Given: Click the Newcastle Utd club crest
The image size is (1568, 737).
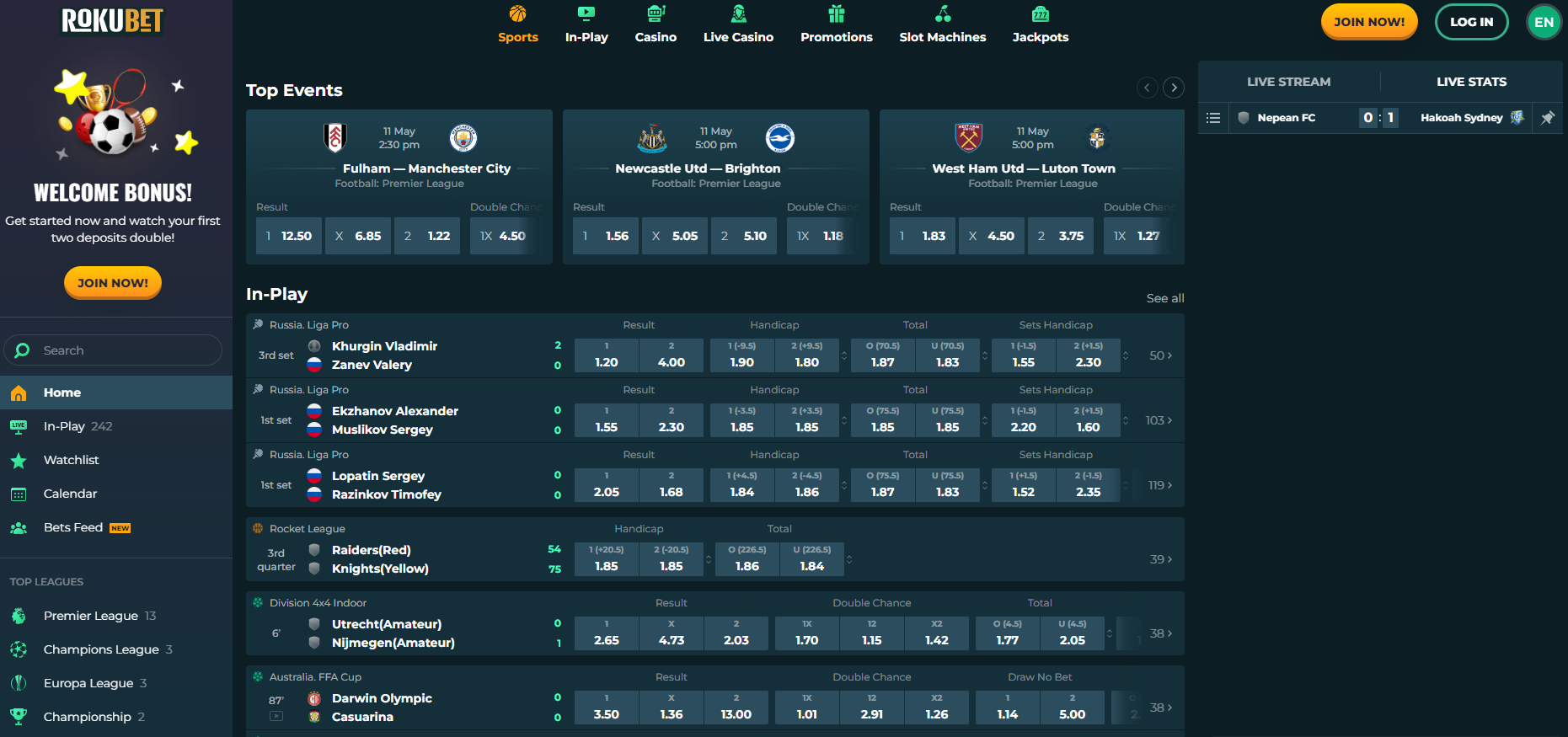Looking at the screenshot, I should pyautogui.click(x=652, y=137).
